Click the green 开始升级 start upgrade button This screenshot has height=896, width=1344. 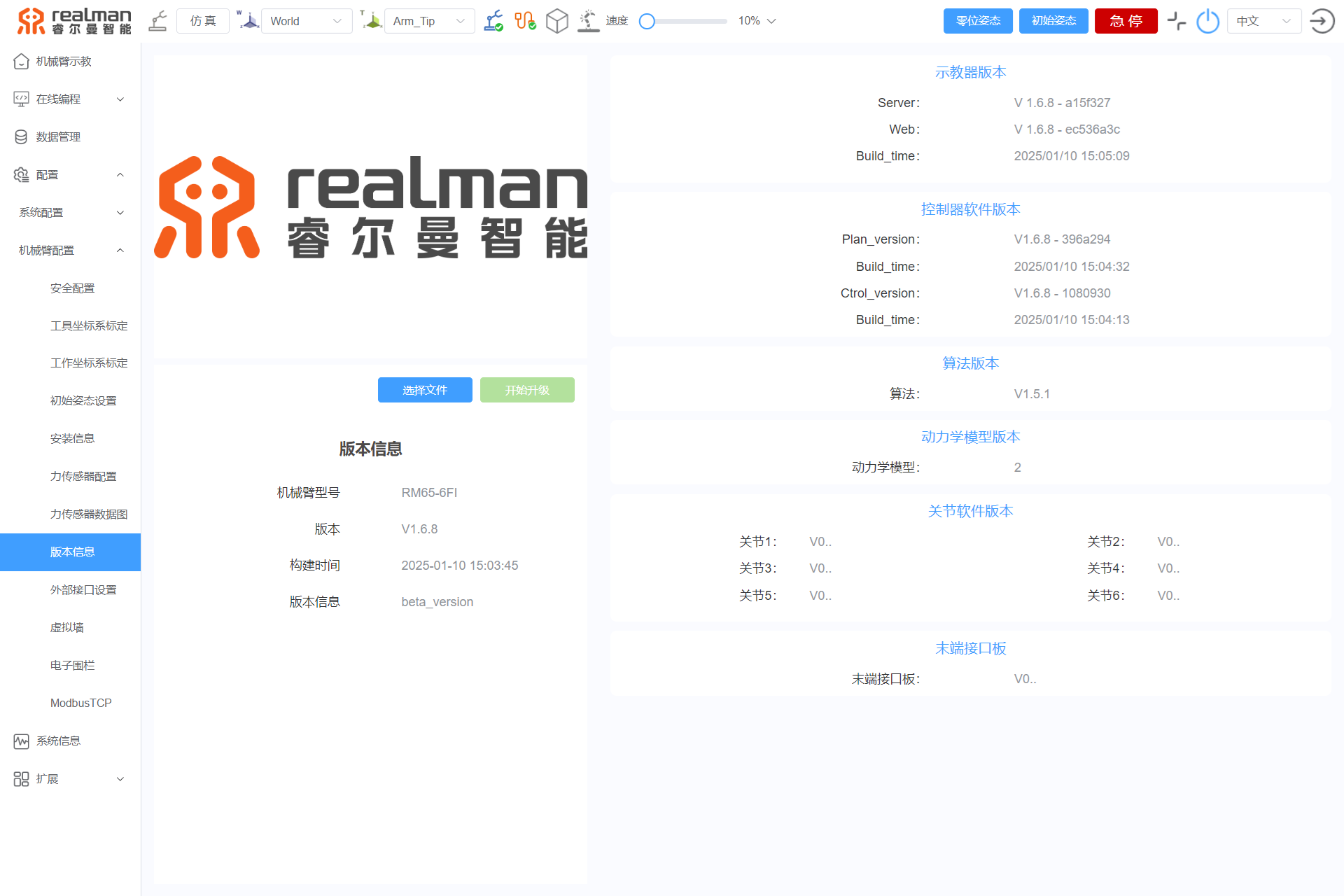pyautogui.click(x=527, y=391)
